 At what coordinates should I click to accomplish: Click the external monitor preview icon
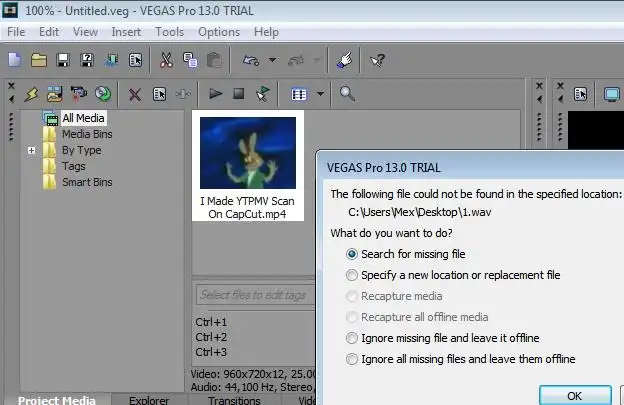click(x=612, y=95)
